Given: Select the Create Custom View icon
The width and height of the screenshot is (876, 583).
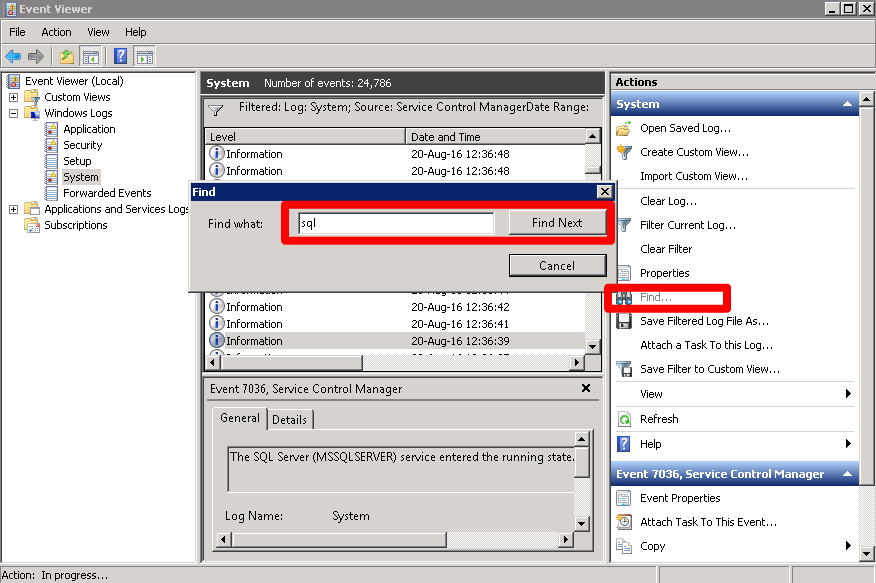Looking at the screenshot, I should [622, 151].
